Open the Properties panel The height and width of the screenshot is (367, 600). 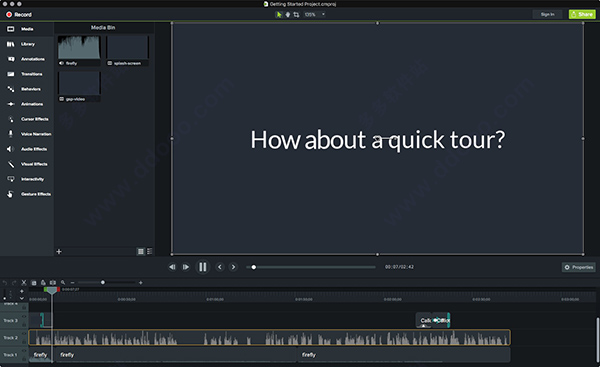(x=579, y=267)
